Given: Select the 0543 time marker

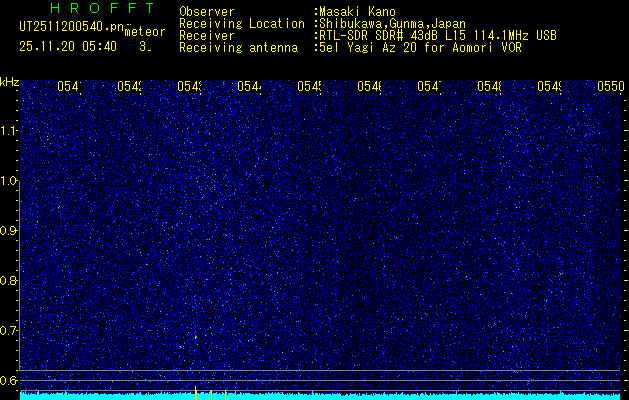Looking at the screenshot, I should click(189, 86).
